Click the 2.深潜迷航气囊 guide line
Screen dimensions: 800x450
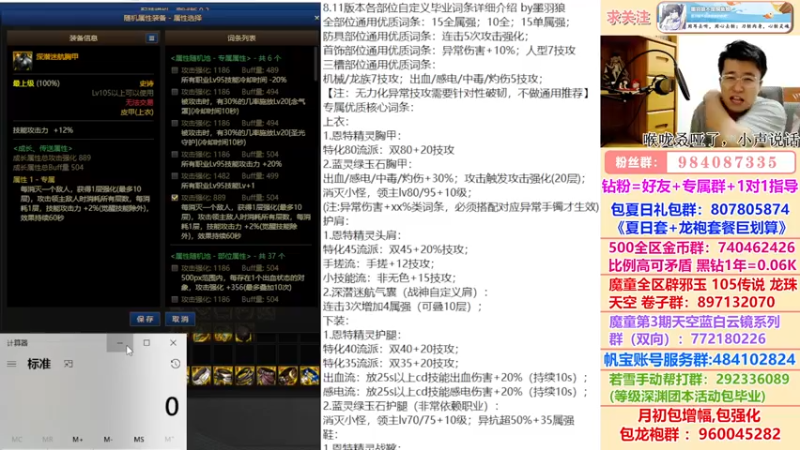405,293
